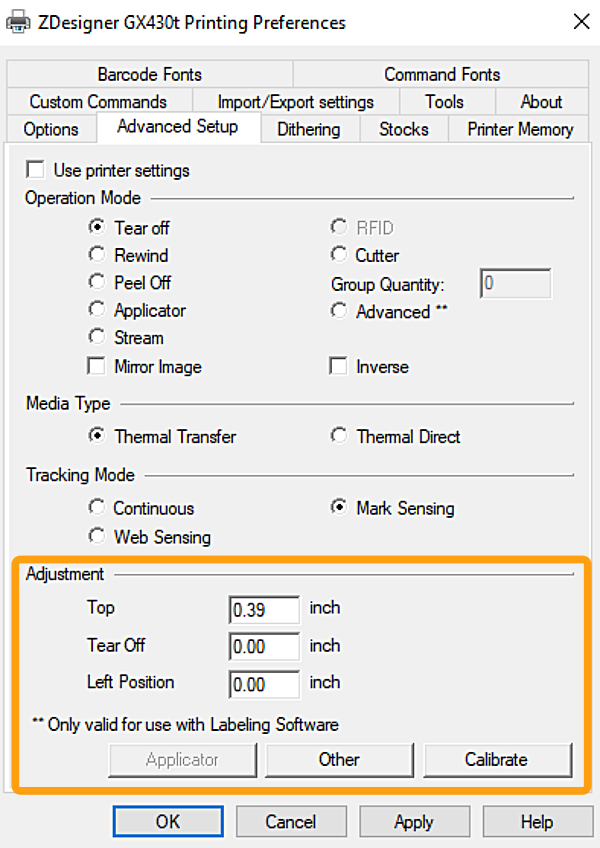The image size is (600, 848).
Task: Select Continuous tracking mode
Action: click(97, 507)
